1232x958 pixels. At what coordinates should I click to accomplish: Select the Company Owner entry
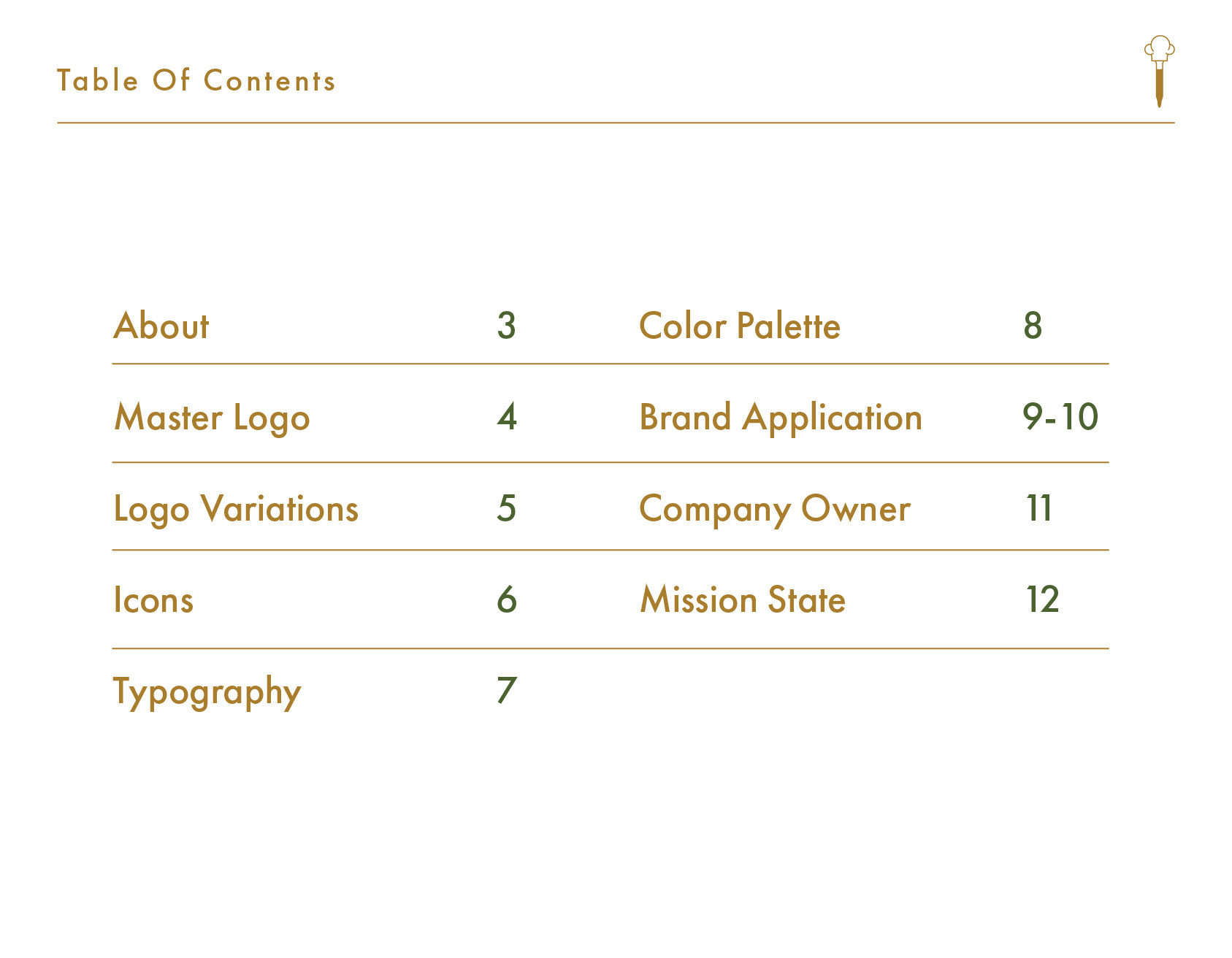(x=775, y=510)
